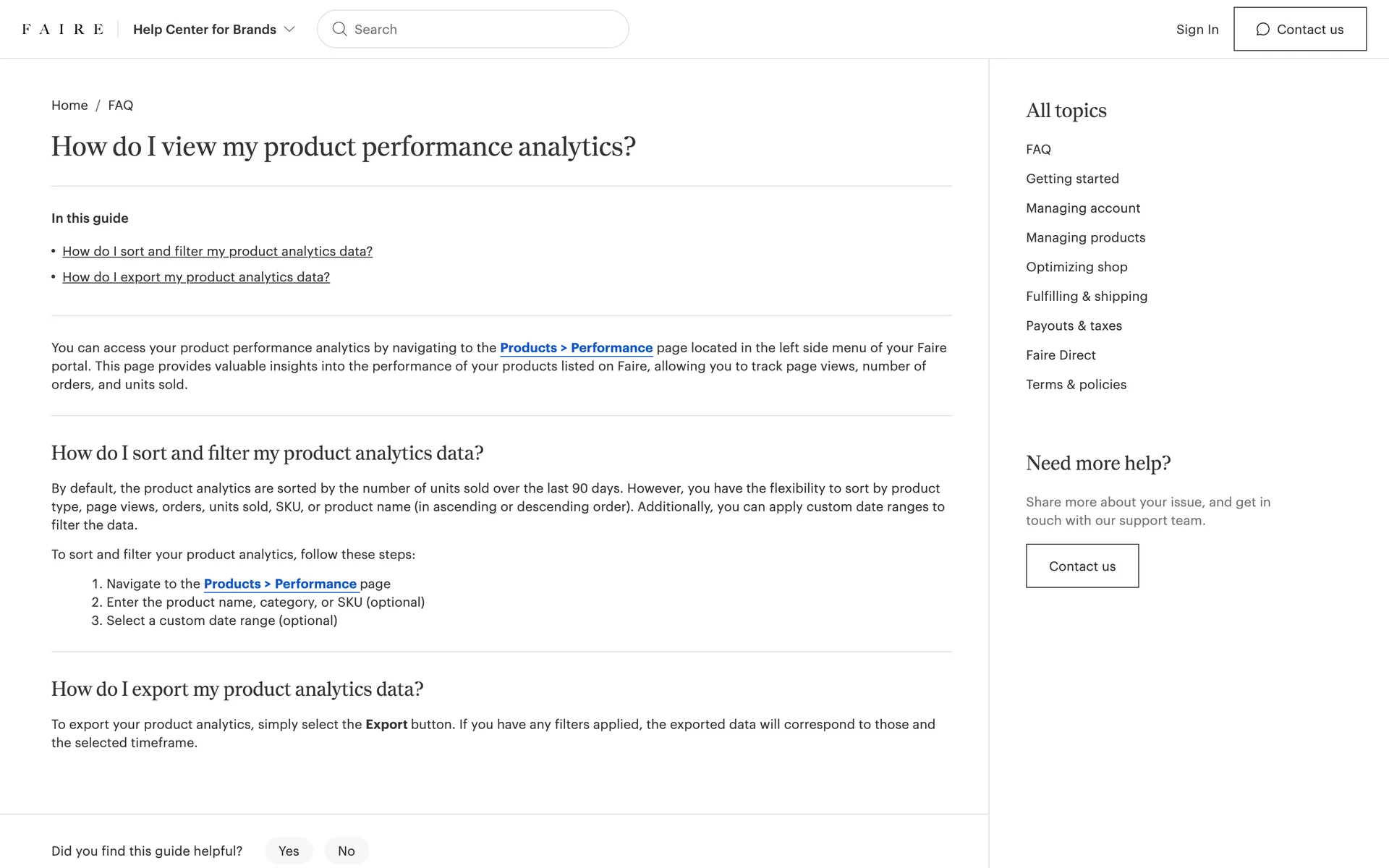Click the search magnifier icon
The height and width of the screenshot is (868, 1389).
pos(339,29)
